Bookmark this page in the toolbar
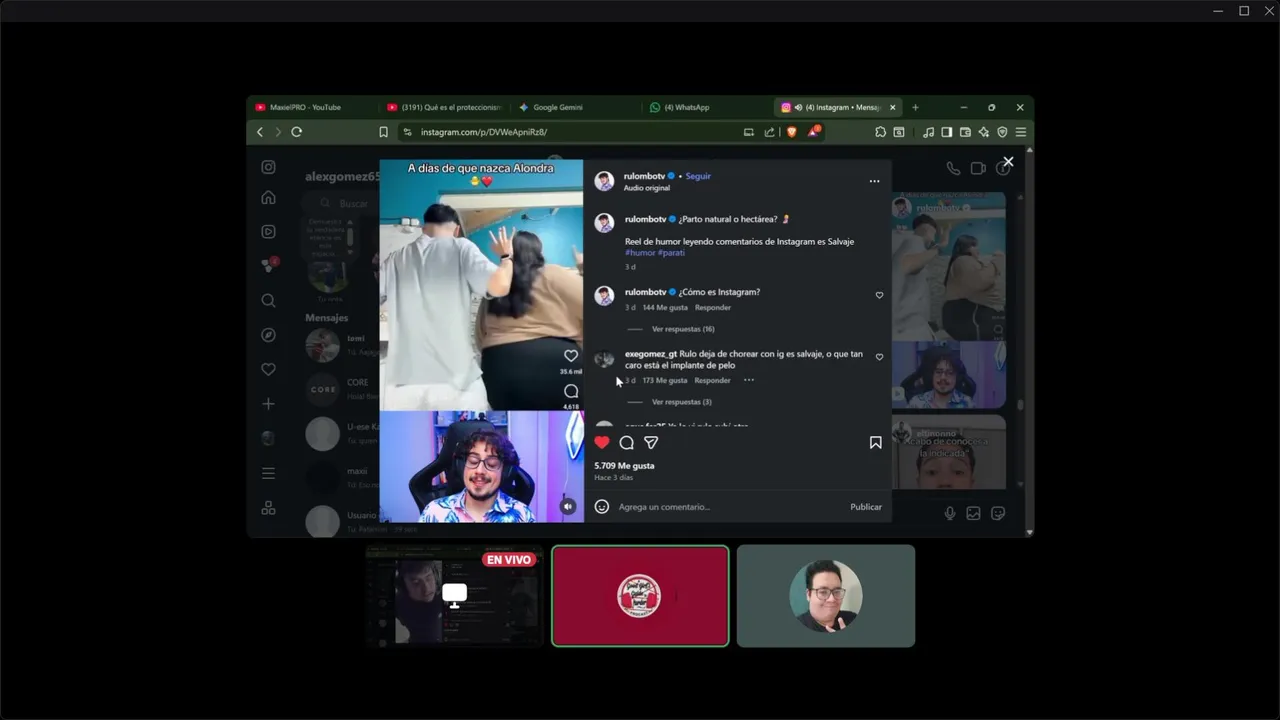The image size is (1280, 720). 383,132
